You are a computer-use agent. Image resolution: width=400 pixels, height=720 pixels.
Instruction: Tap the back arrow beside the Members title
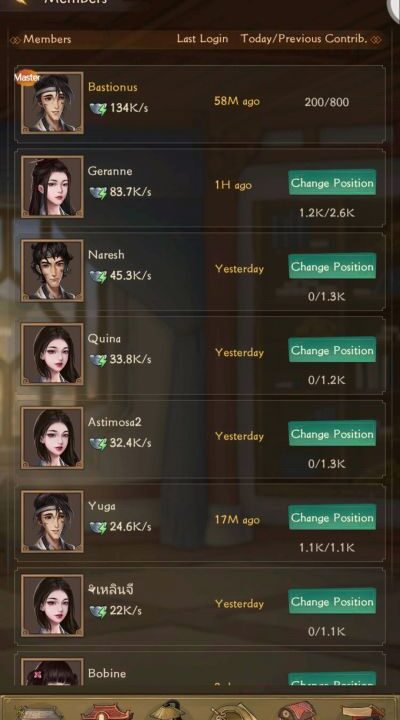point(21,2)
